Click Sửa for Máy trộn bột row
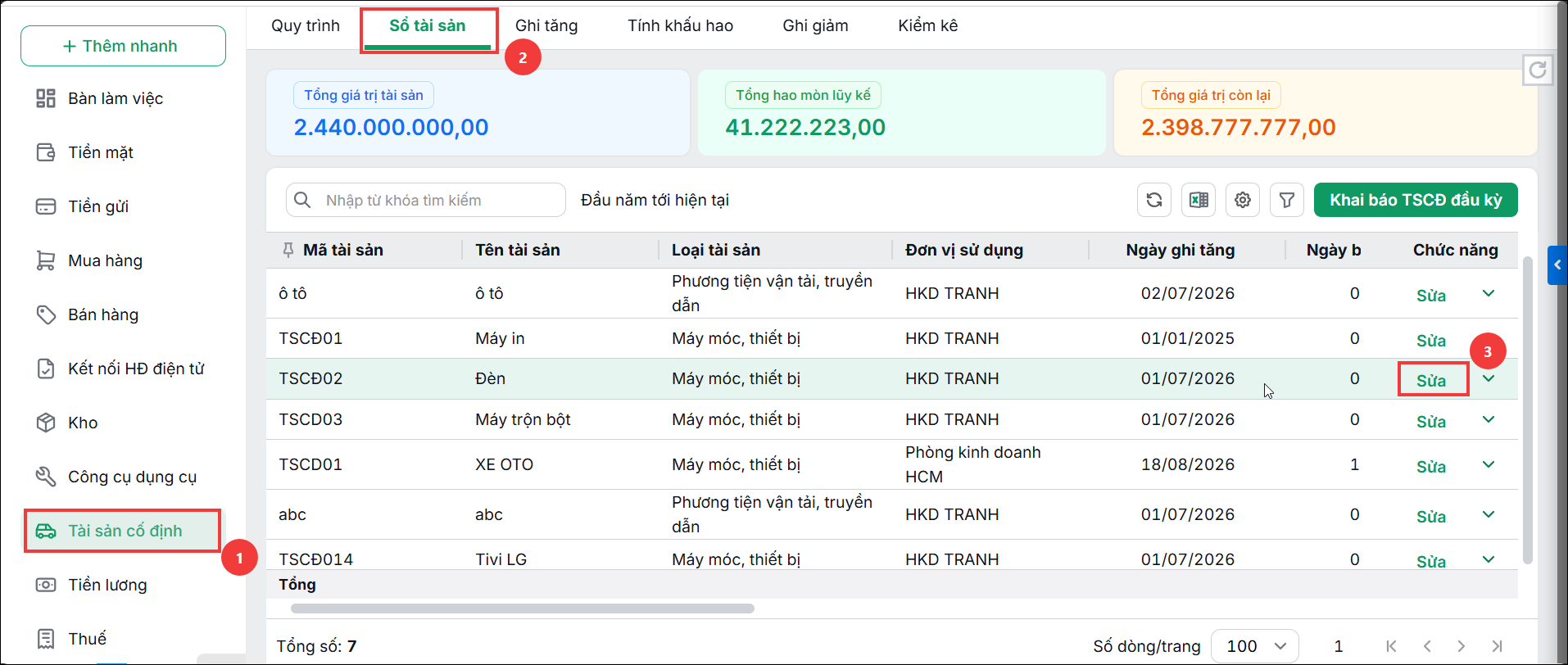 1431,422
